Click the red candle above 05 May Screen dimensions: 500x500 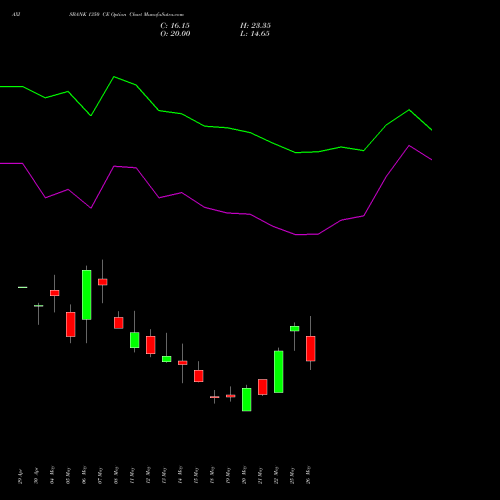(x=71, y=324)
